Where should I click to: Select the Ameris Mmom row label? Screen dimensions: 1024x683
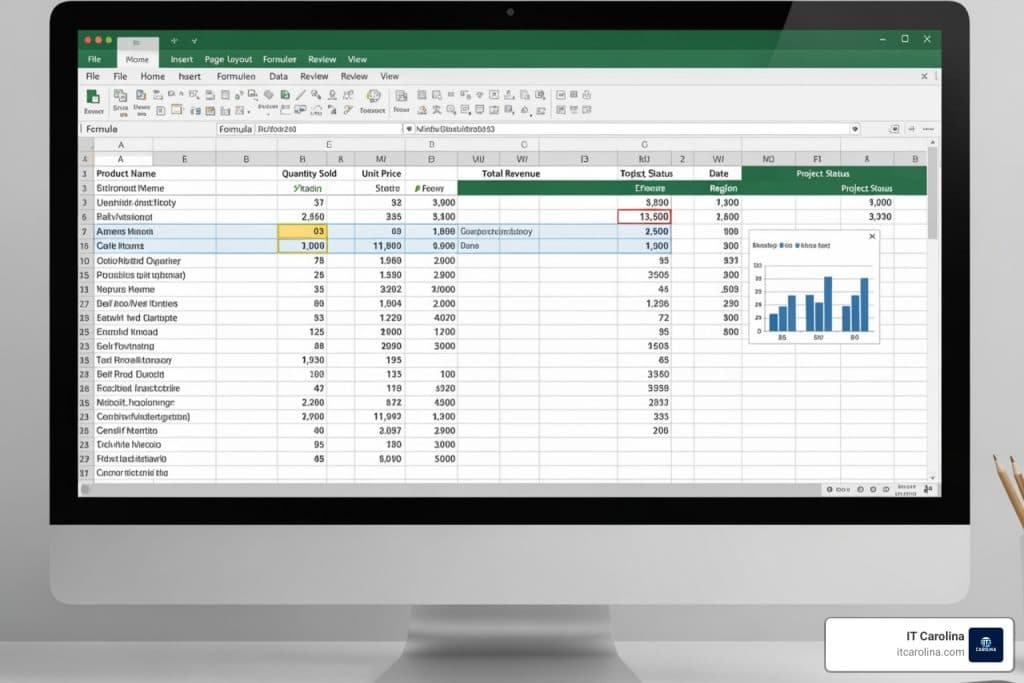click(125, 231)
